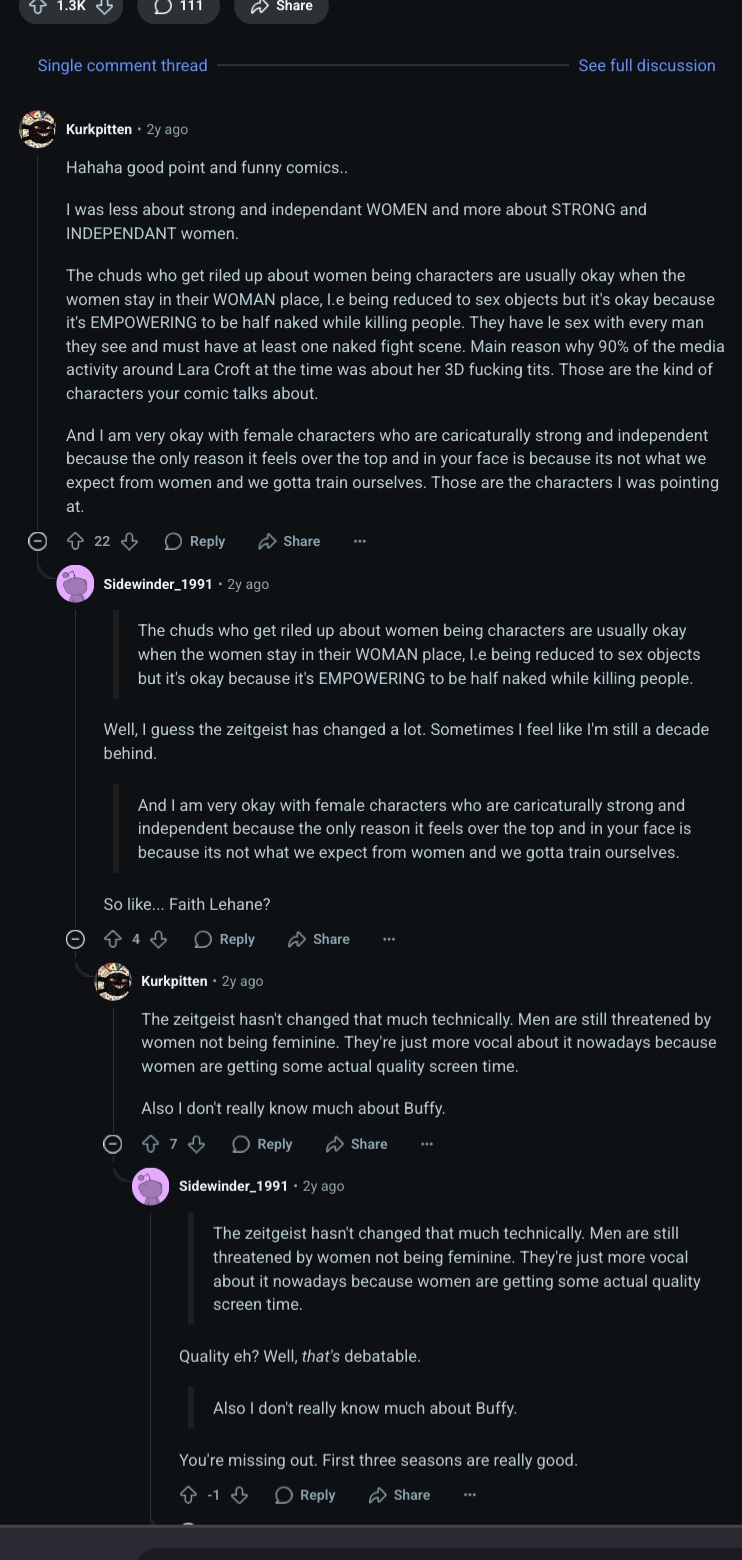Share the post using the top Share button

pyautogui.click(x=281, y=7)
